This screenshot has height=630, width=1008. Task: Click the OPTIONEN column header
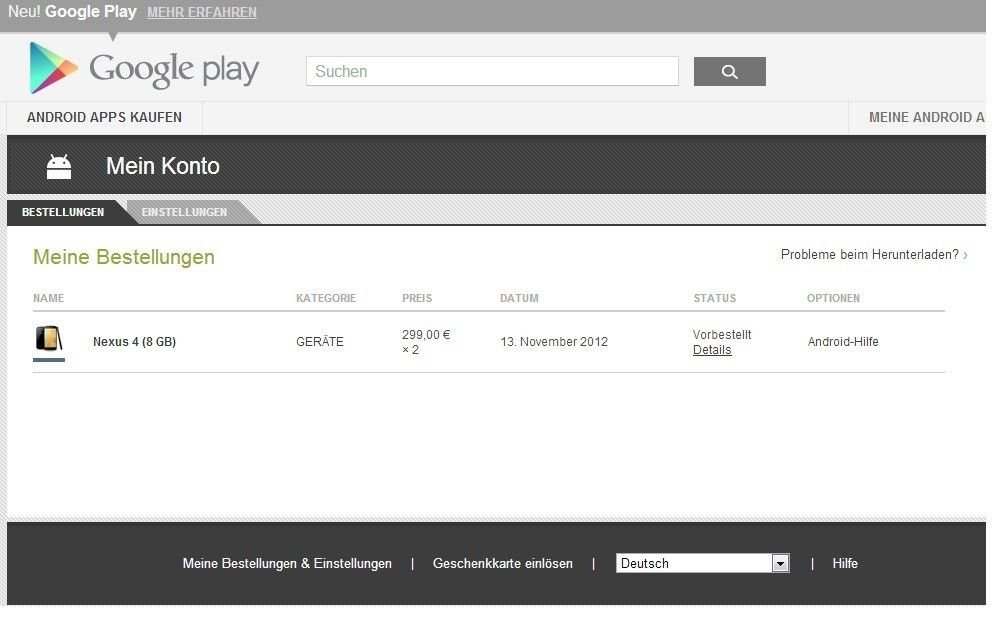[833, 298]
